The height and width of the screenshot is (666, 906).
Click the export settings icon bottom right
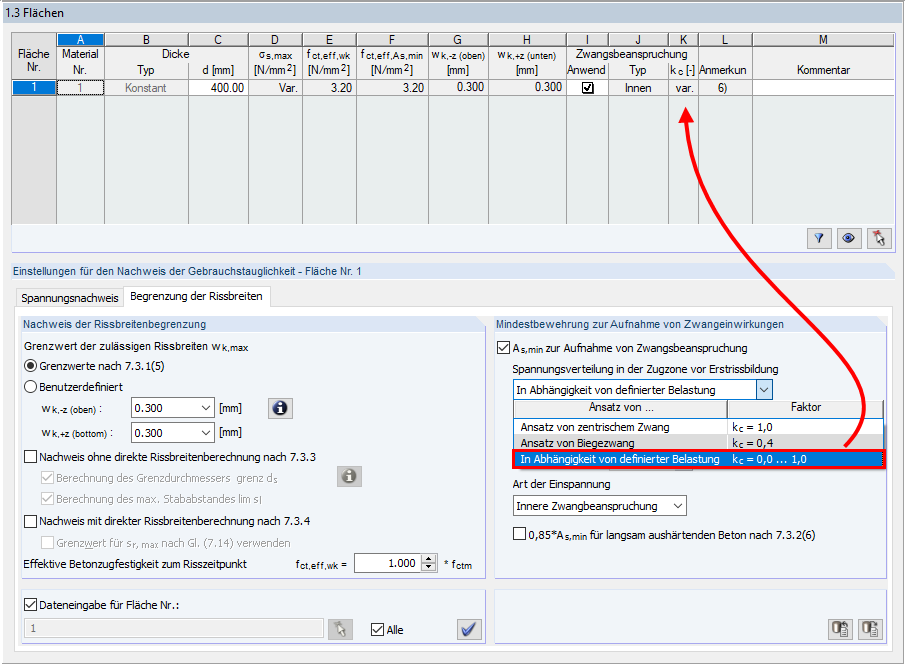[840, 628]
